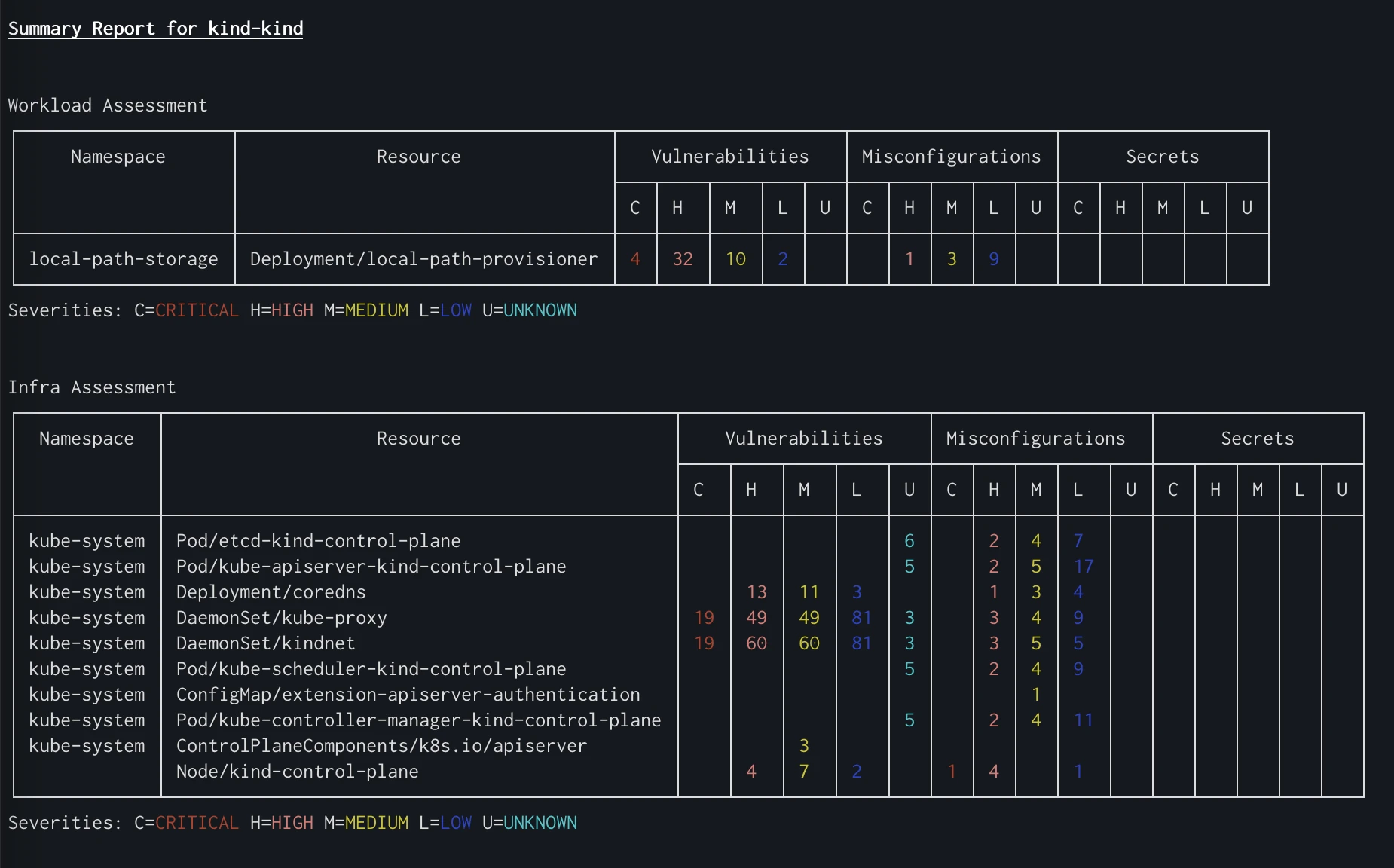Image resolution: width=1394 pixels, height=868 pixels.
Task: Click unknown vulnerability count 6 for etcd
Action: (909, 541)
